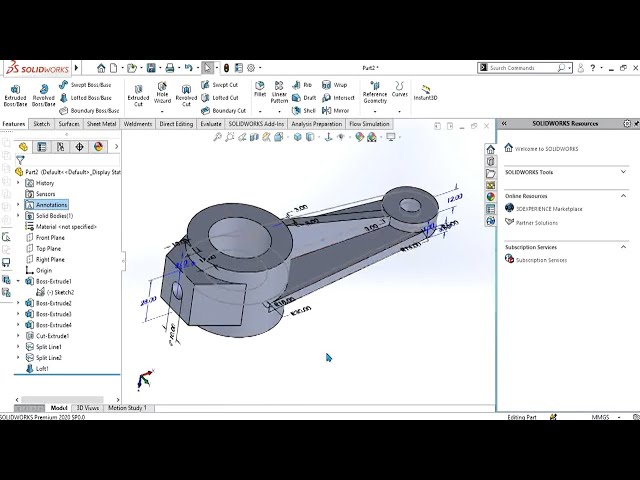This screenshot has height=480, width=640.
Task: Switch to the Surfaces tab
Action: [x=69, y=124]
